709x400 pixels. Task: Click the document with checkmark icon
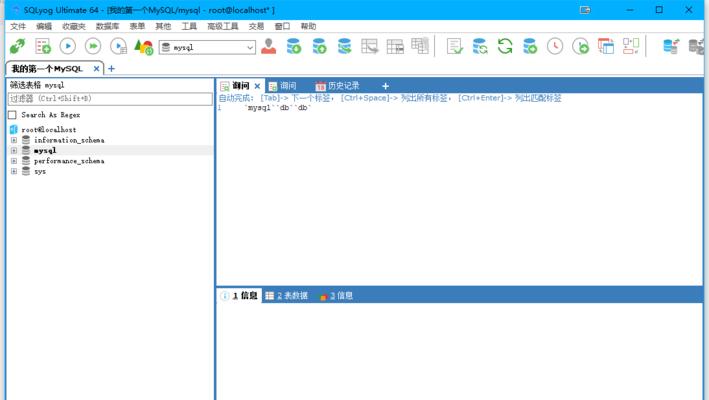point(454,46)
